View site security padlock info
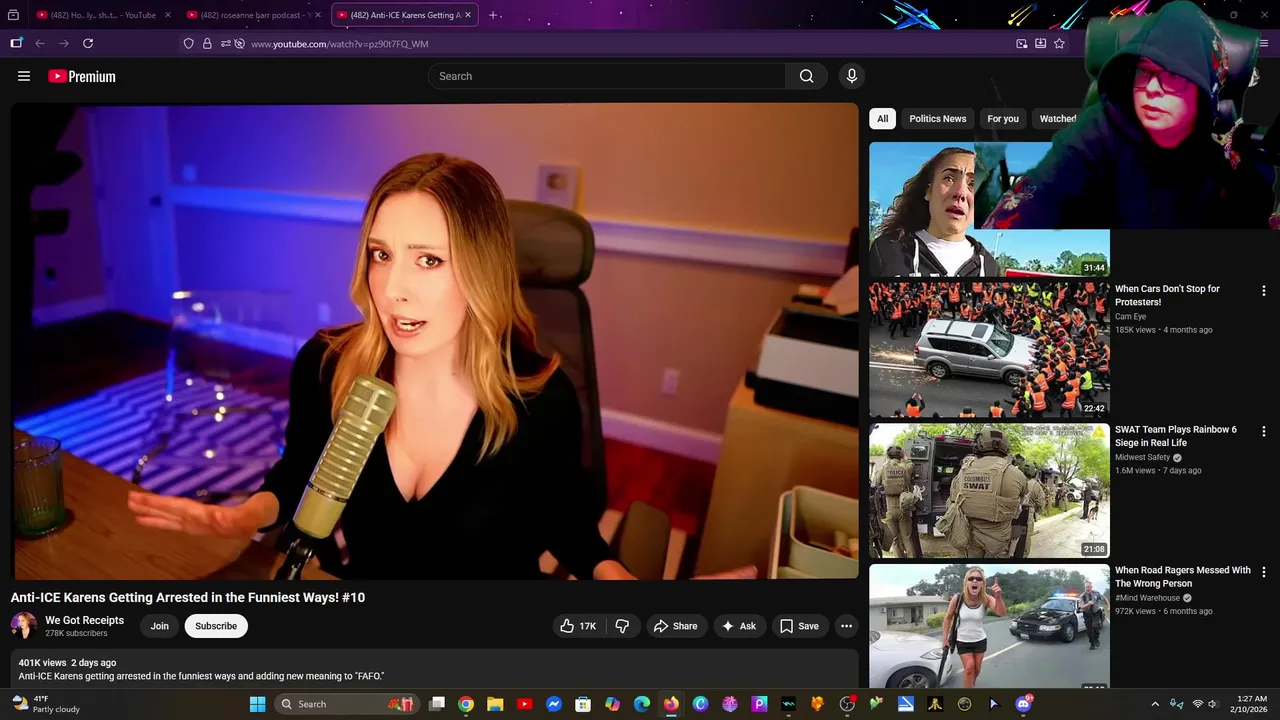Viewport: 1280px width, 720px height. pyautogui.click(x=207, y=44)
